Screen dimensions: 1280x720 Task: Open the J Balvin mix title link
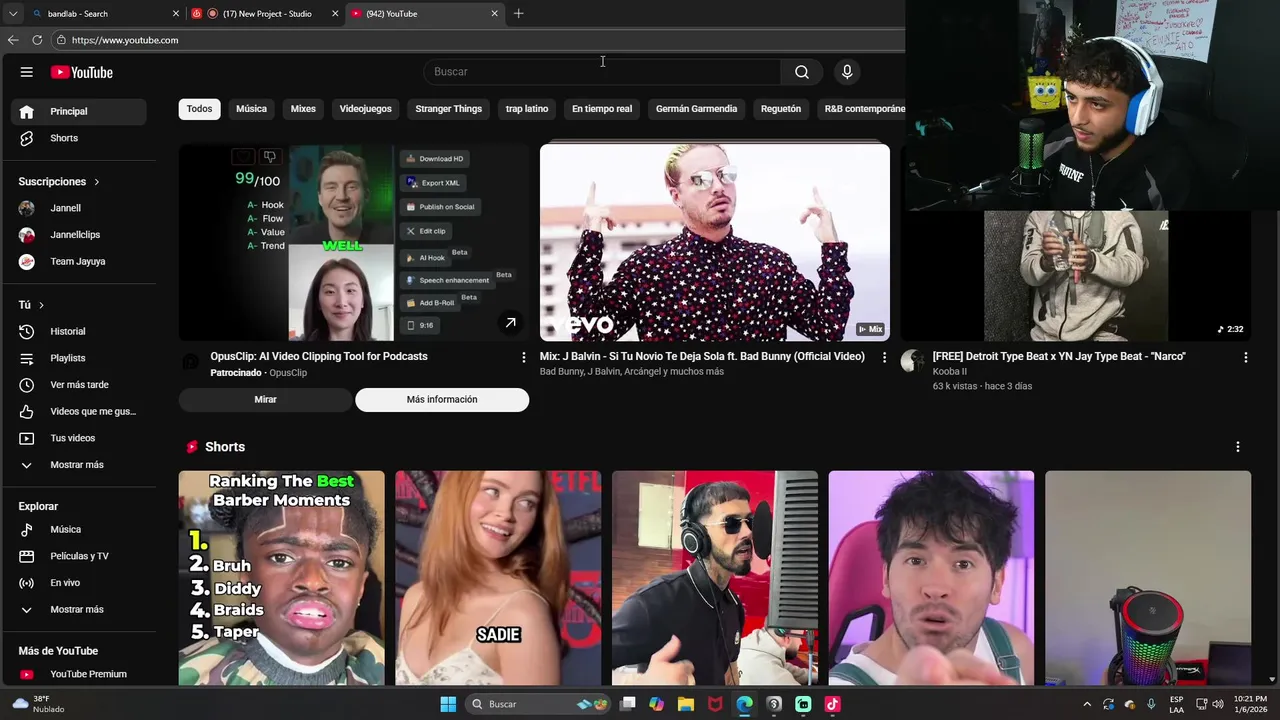(x=702, y=356)
